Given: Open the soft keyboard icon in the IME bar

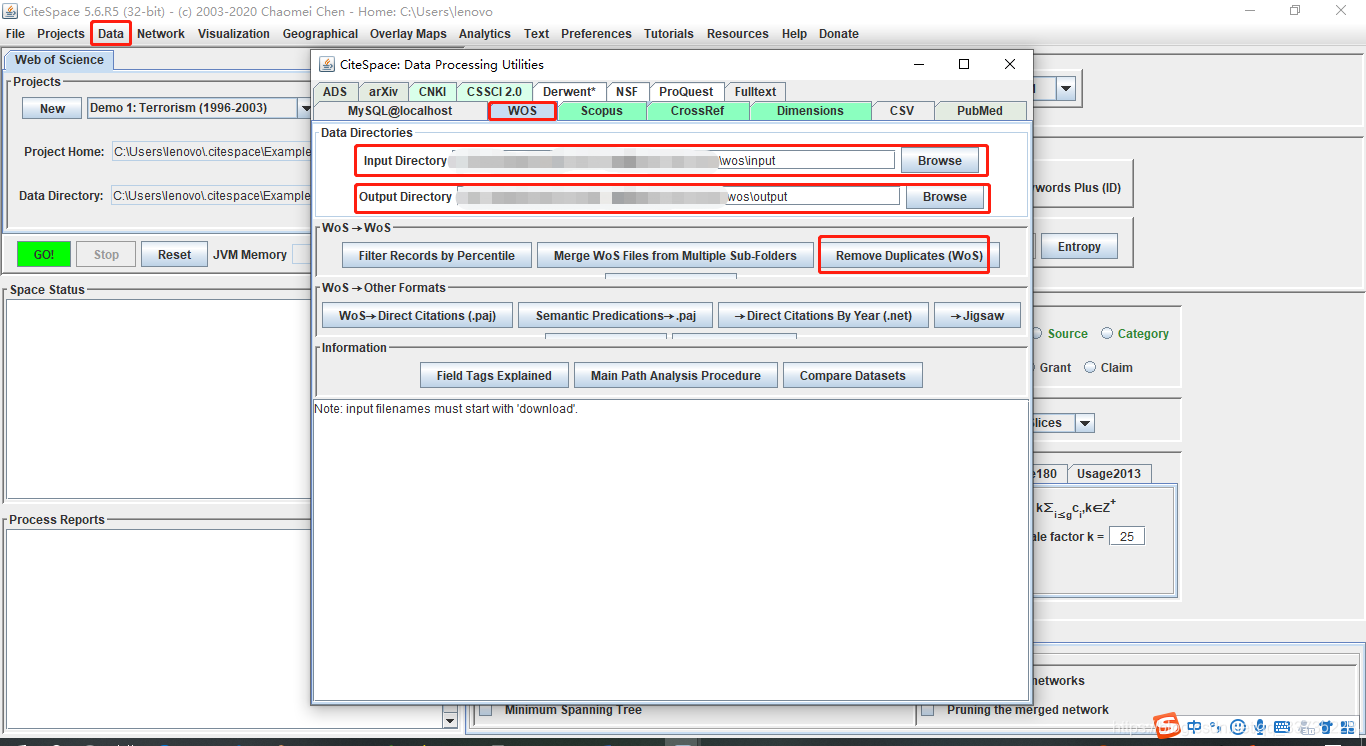Looking at the screenshot, I should [1282, 727].
